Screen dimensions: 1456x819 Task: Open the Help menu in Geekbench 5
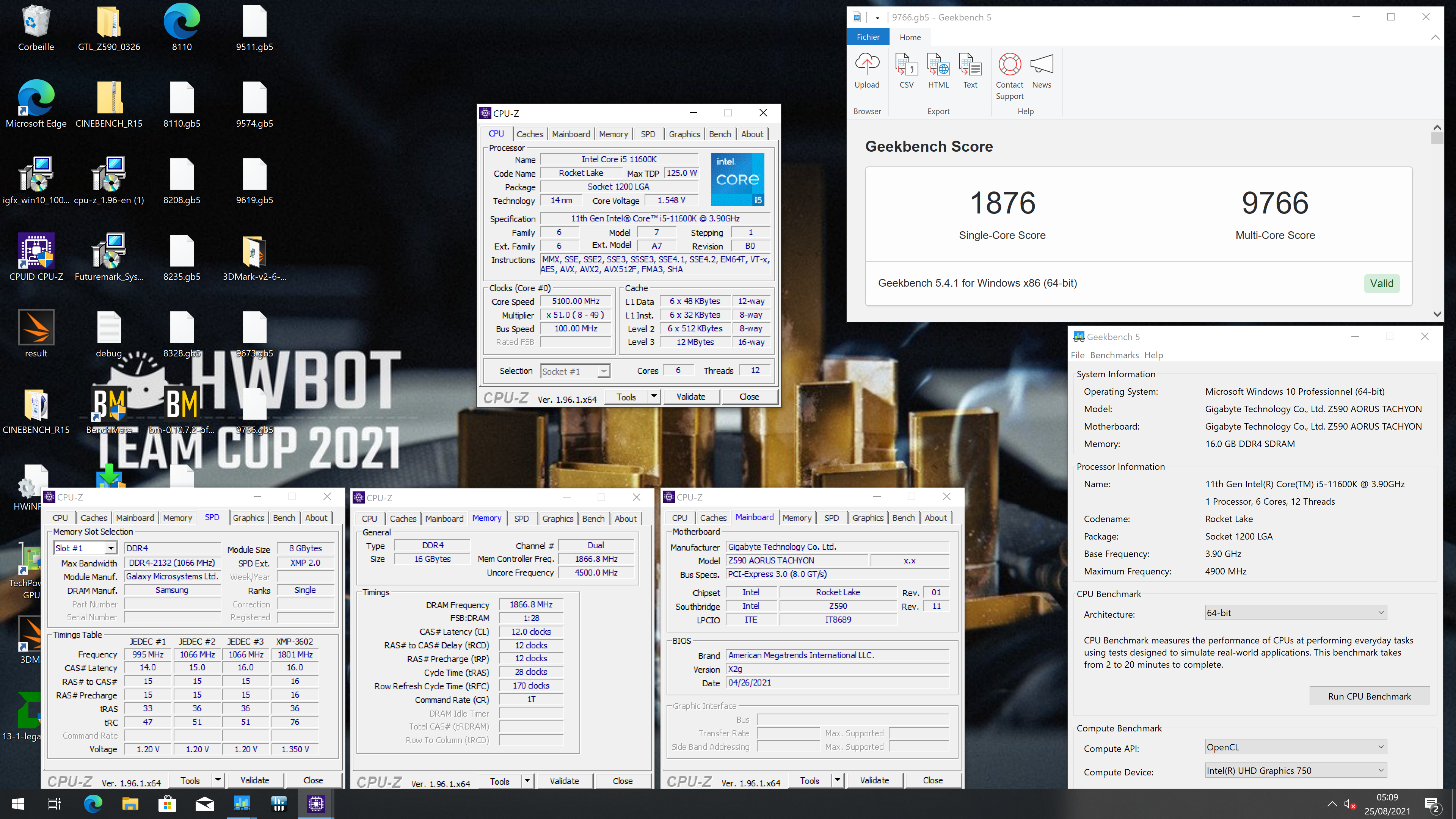(x=1153, y=355)
